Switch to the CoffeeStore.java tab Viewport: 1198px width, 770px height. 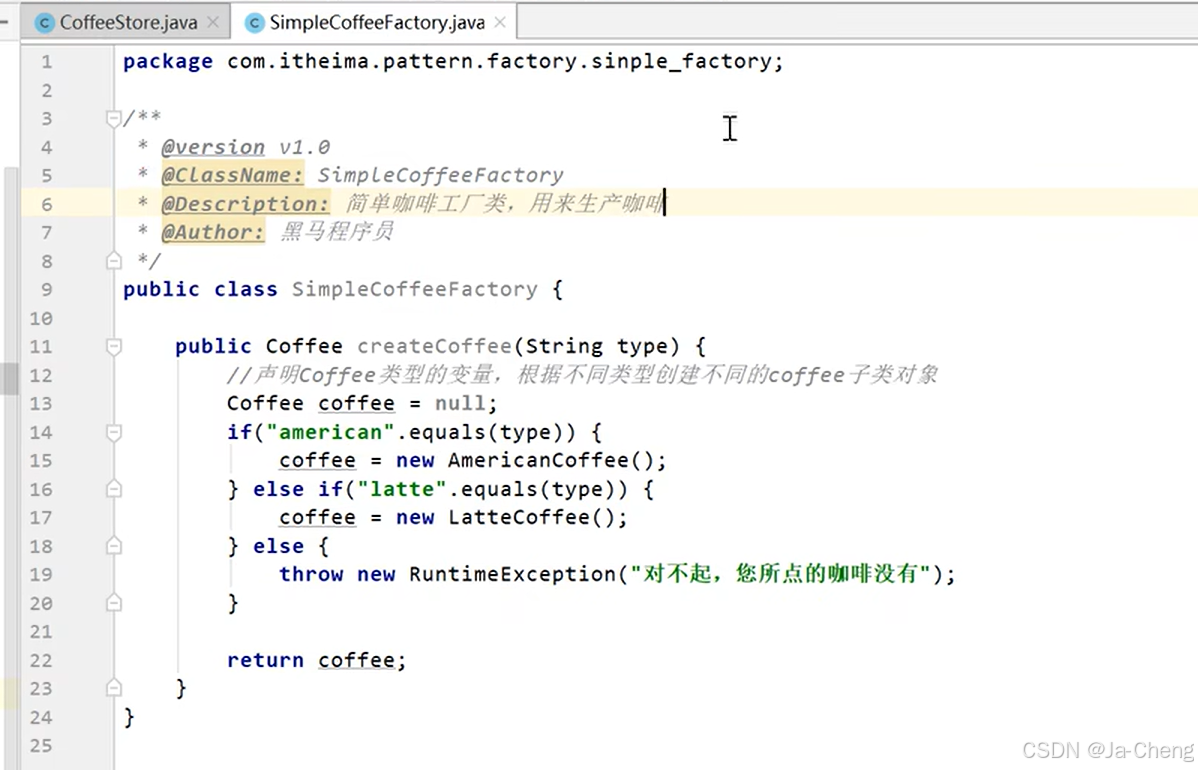(128, 23)
